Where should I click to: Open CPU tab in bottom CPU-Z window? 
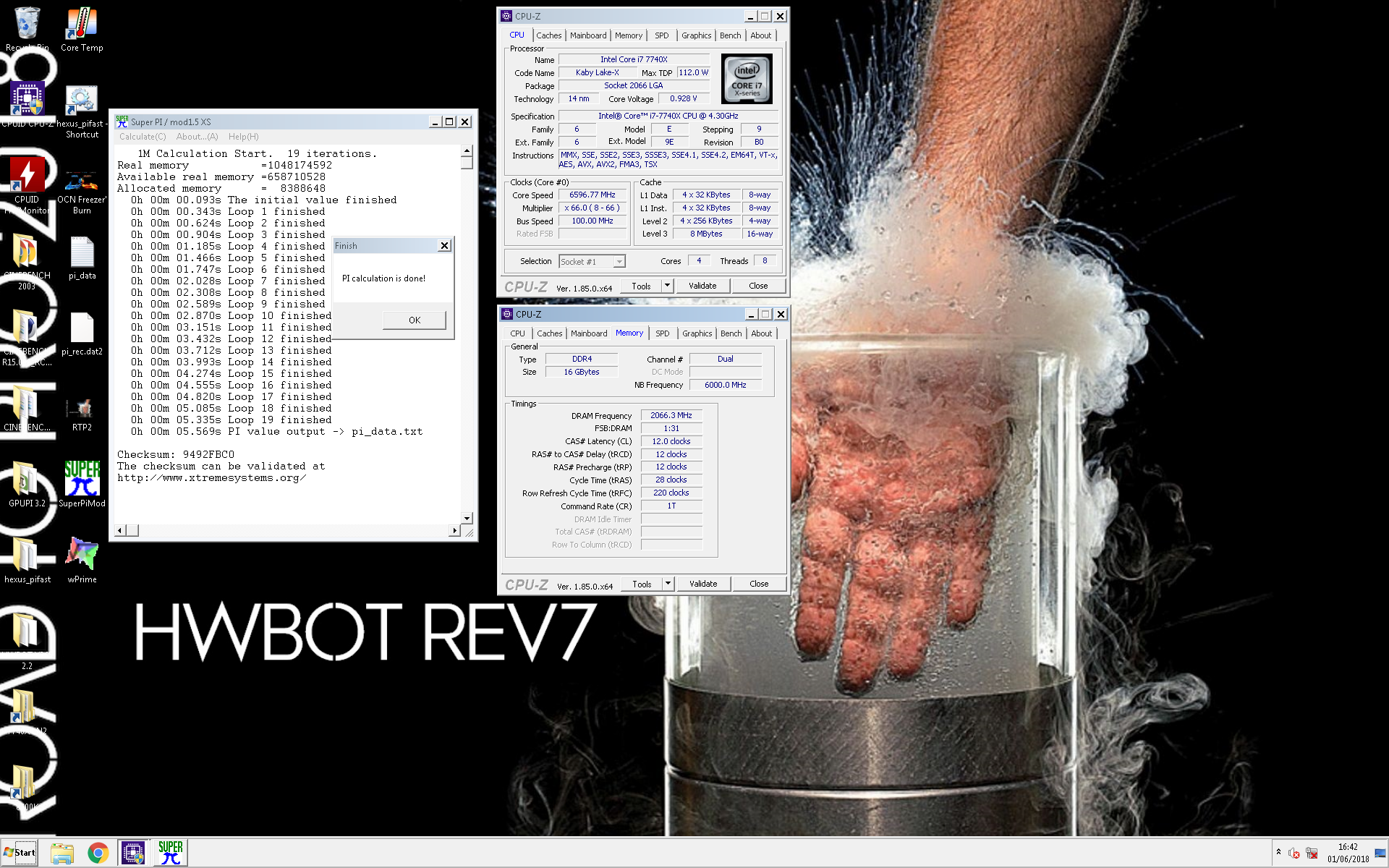pyautogui.click(x=517, y=333)
